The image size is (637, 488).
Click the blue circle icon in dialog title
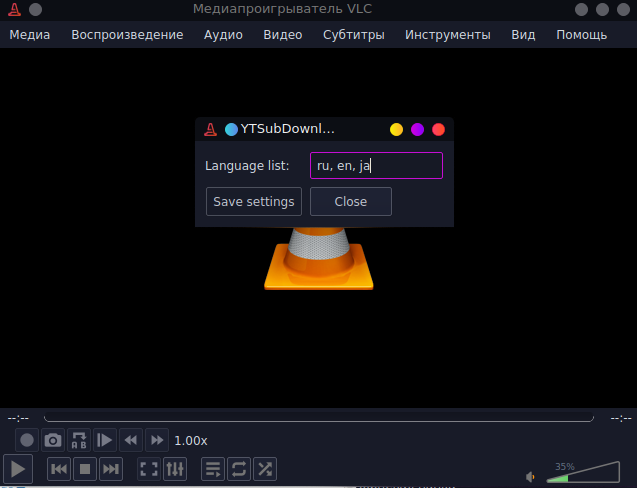tap(231, 130)
